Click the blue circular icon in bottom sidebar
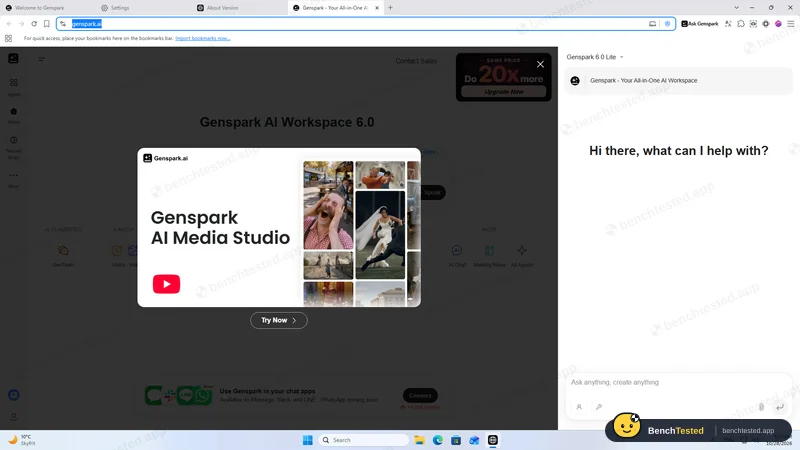 [x=14, y=395]
